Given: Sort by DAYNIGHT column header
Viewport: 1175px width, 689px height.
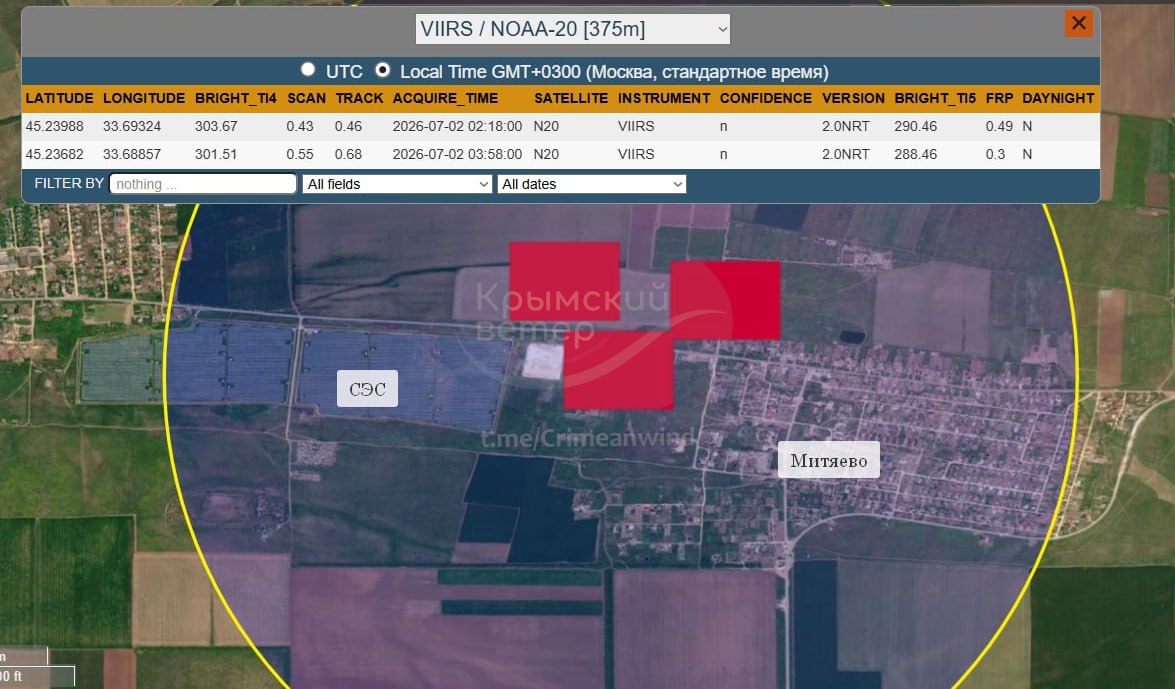Looking at the screenshot, I should click(1058, 98).
